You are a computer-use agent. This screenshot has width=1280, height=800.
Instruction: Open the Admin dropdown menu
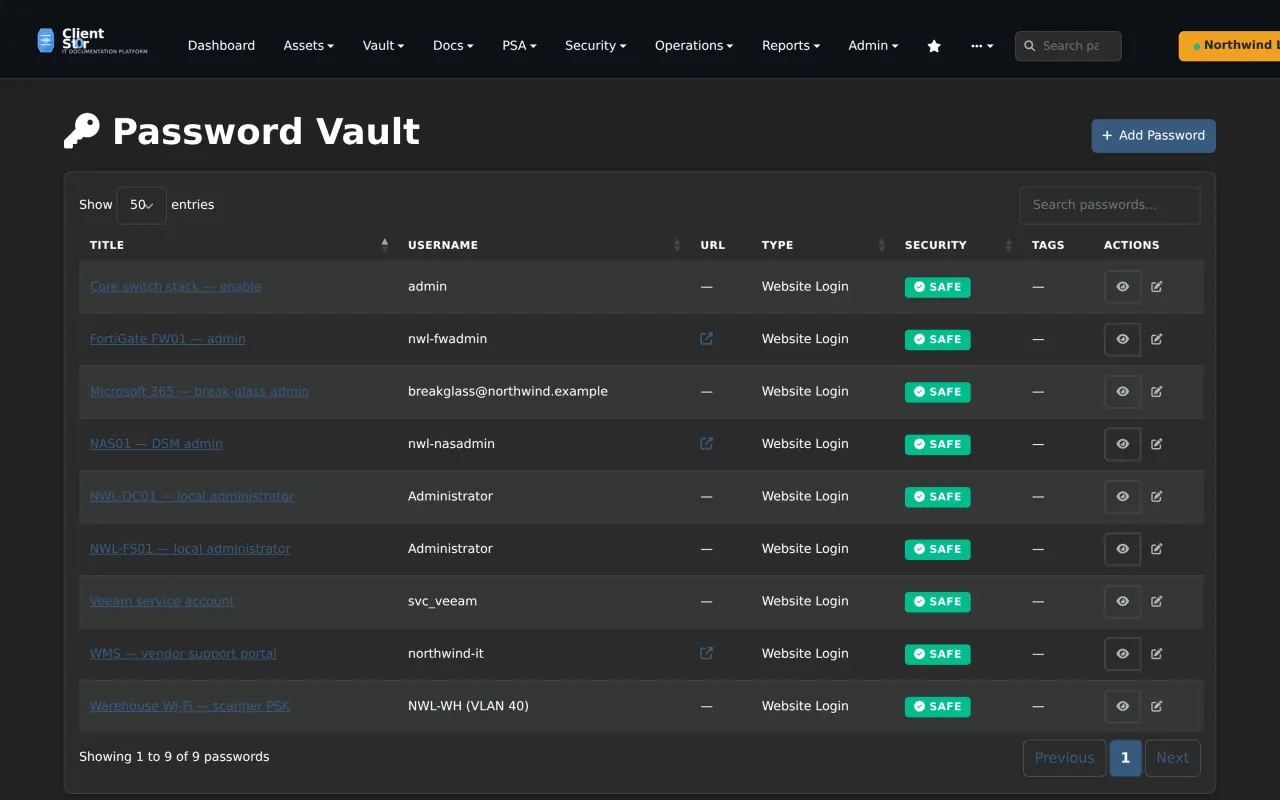click(x=873, y=46)
